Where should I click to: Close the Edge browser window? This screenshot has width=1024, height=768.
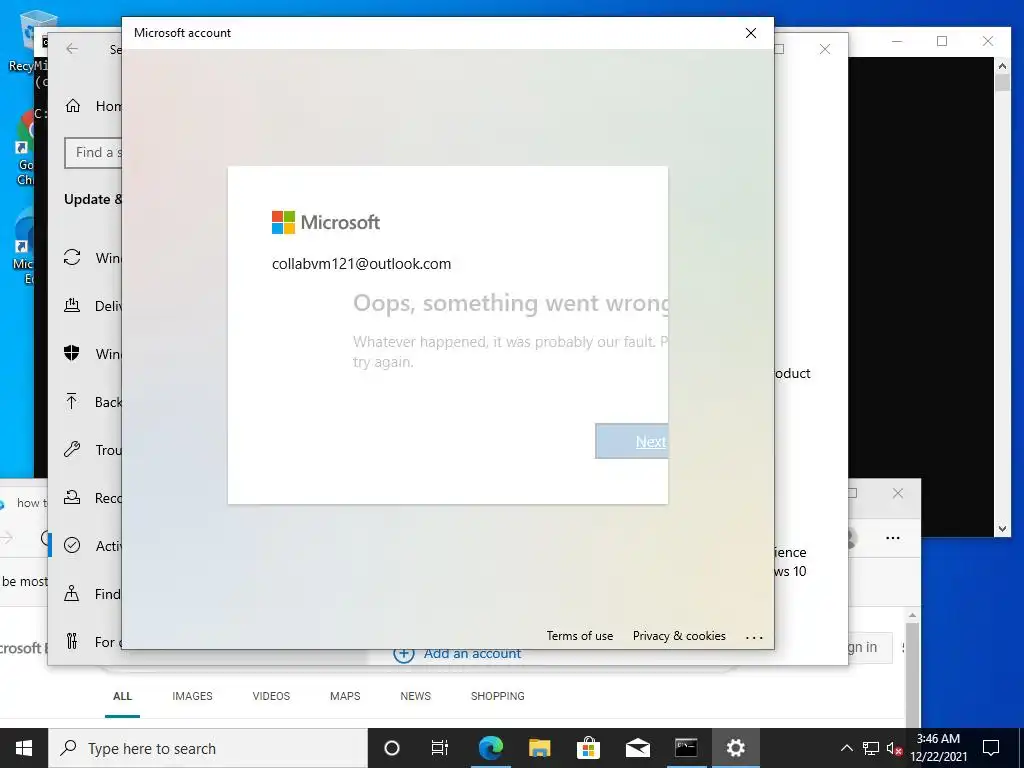pyautogui.click(x=898, y=493)
